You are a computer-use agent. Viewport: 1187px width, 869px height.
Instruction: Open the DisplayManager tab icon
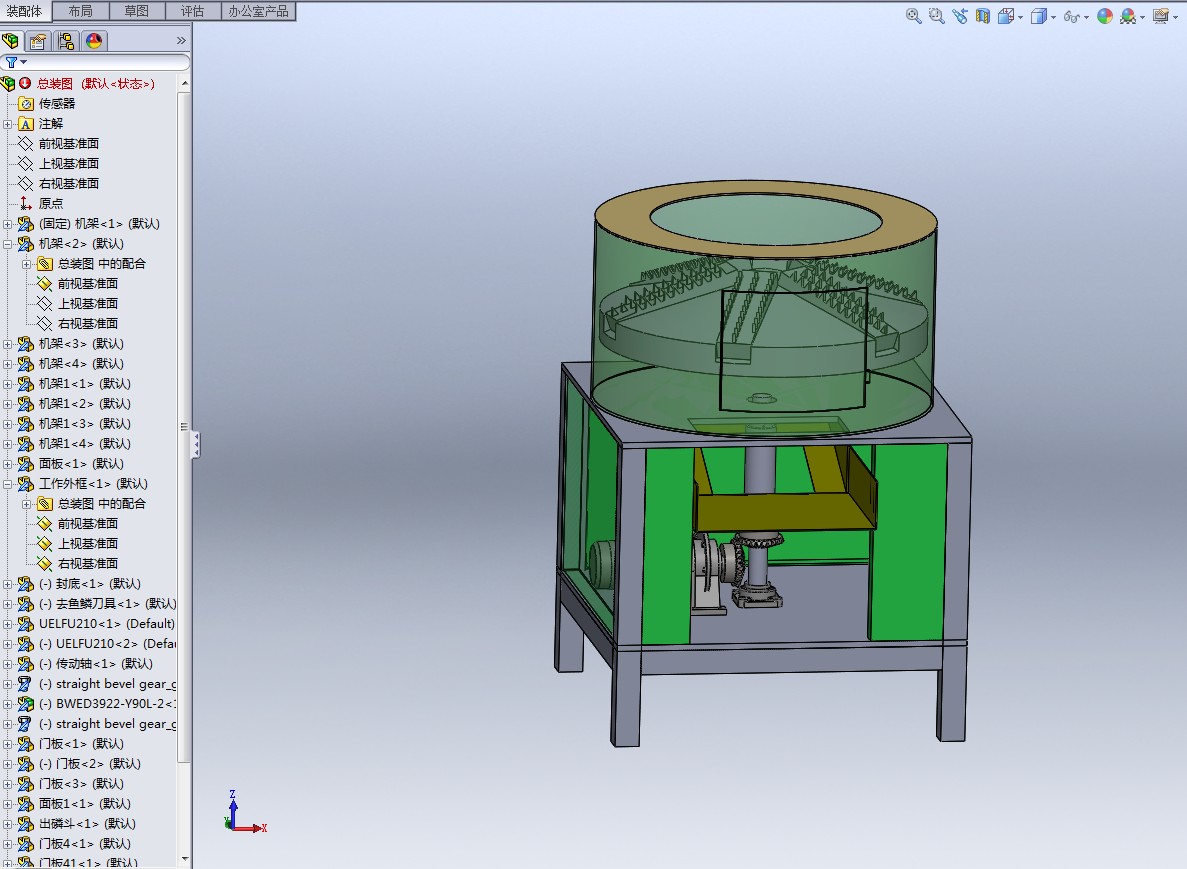coord(94,41)
